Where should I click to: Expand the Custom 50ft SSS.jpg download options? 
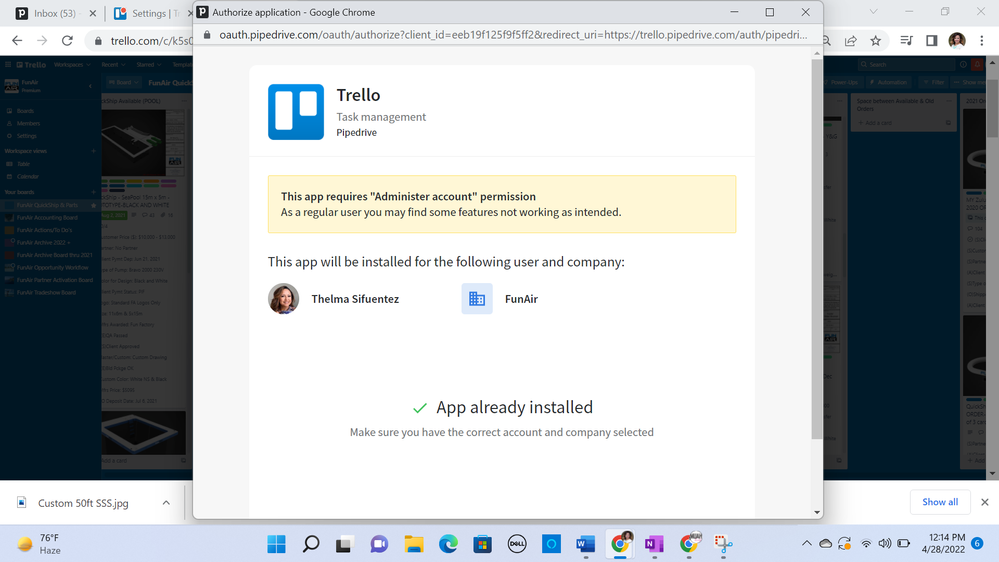pos(166,503)
